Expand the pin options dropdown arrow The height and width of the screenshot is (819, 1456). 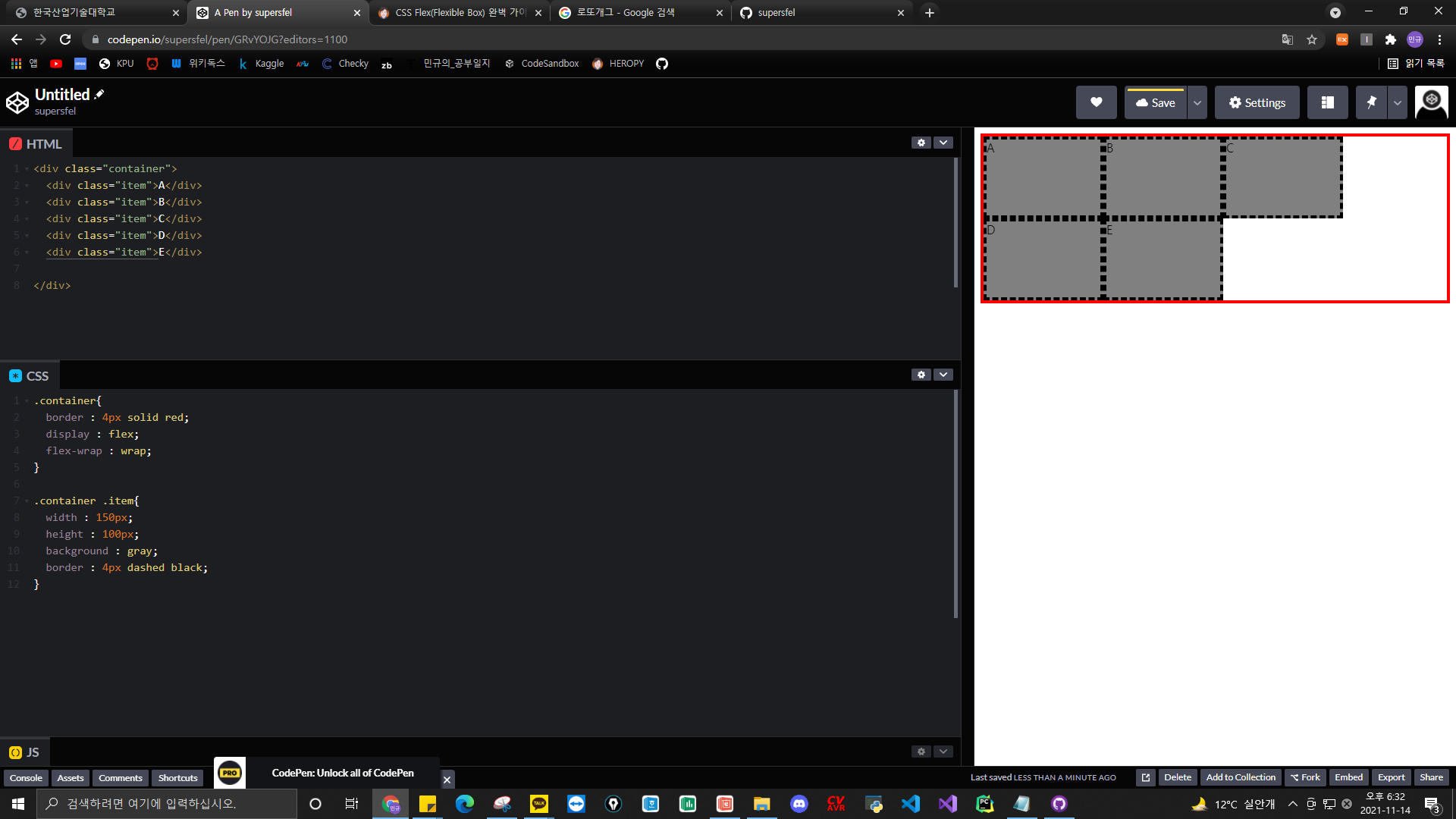[x=1397, y=102]
